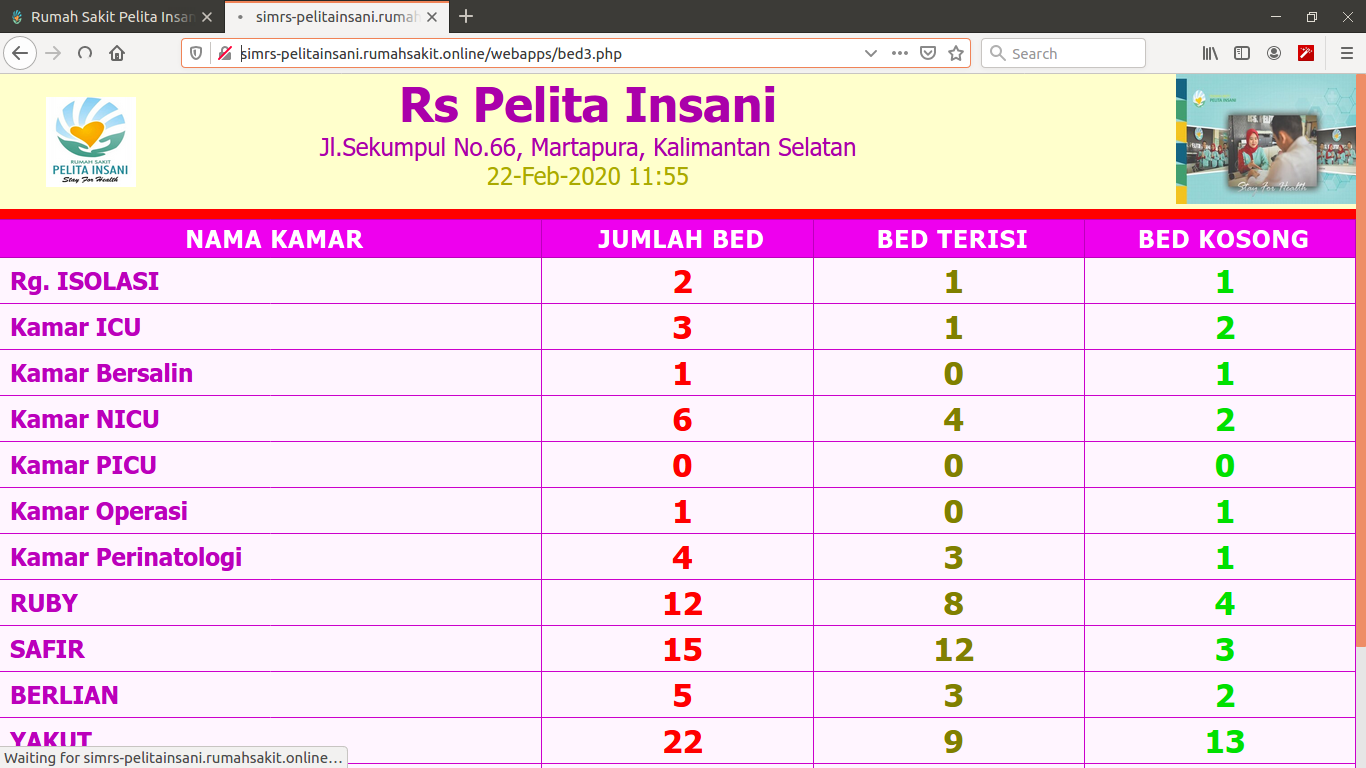Click the empty bed value 4 for RUBY
Viewport: 1366px width, 768px height.
(x=1225, y=604)
